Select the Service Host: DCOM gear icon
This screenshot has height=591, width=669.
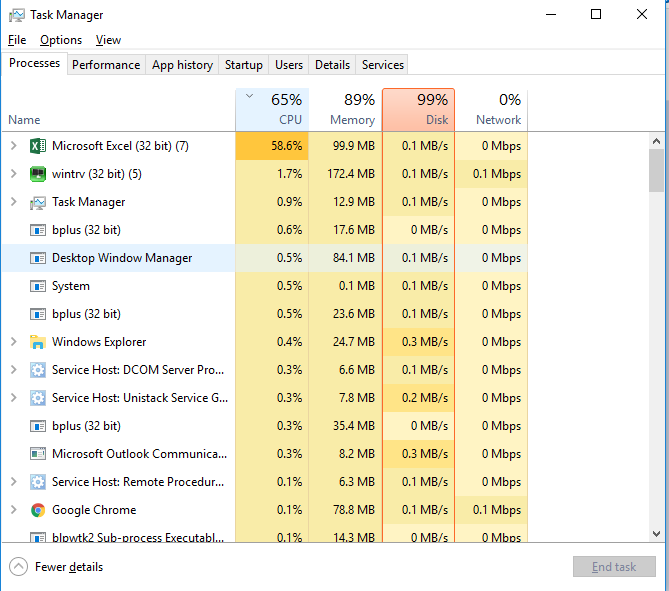coord(38,370)
